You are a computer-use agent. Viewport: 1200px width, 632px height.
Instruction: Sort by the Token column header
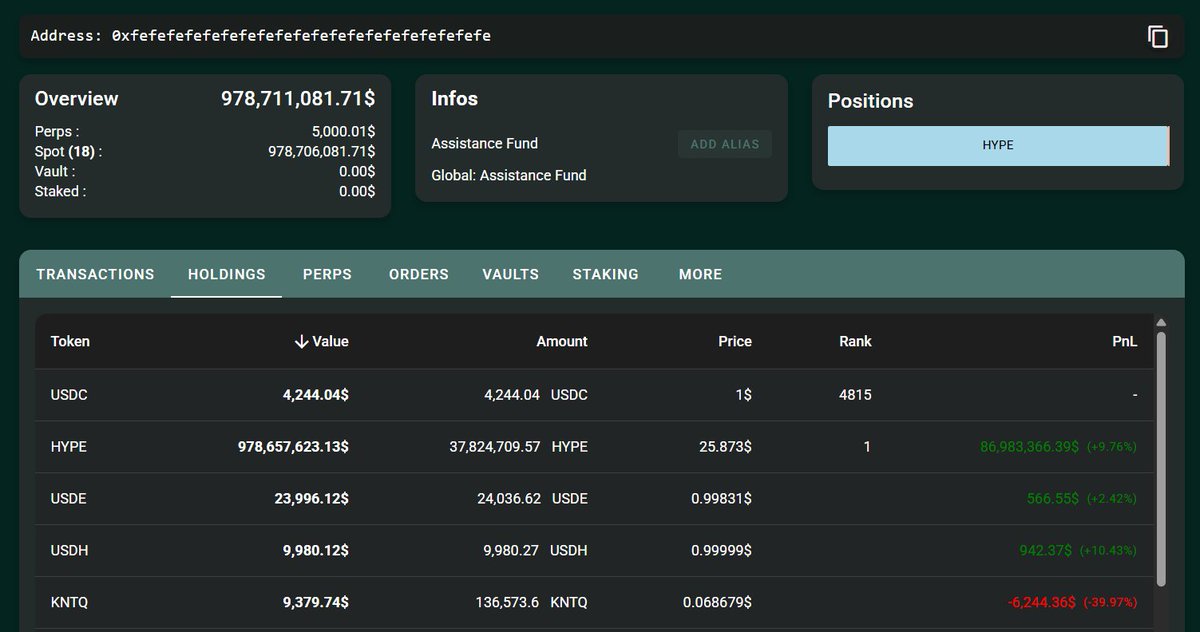70,341
